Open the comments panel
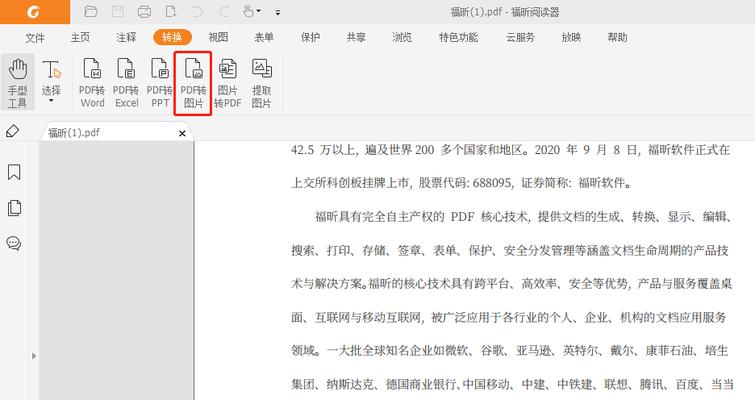755x400 pixels. coord(13,244)
